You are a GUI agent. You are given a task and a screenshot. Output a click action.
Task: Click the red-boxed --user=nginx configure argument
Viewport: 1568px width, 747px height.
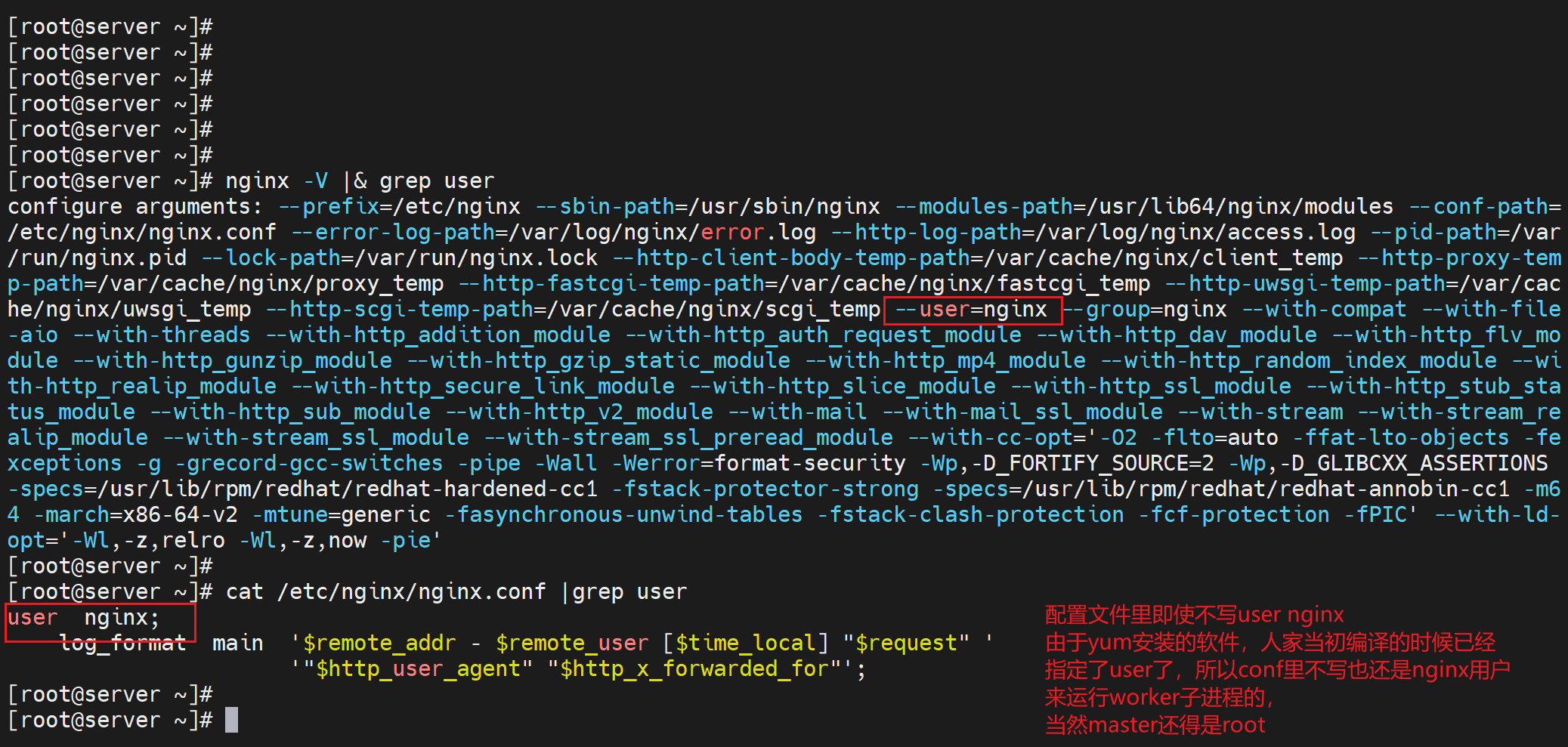[973, 310]
